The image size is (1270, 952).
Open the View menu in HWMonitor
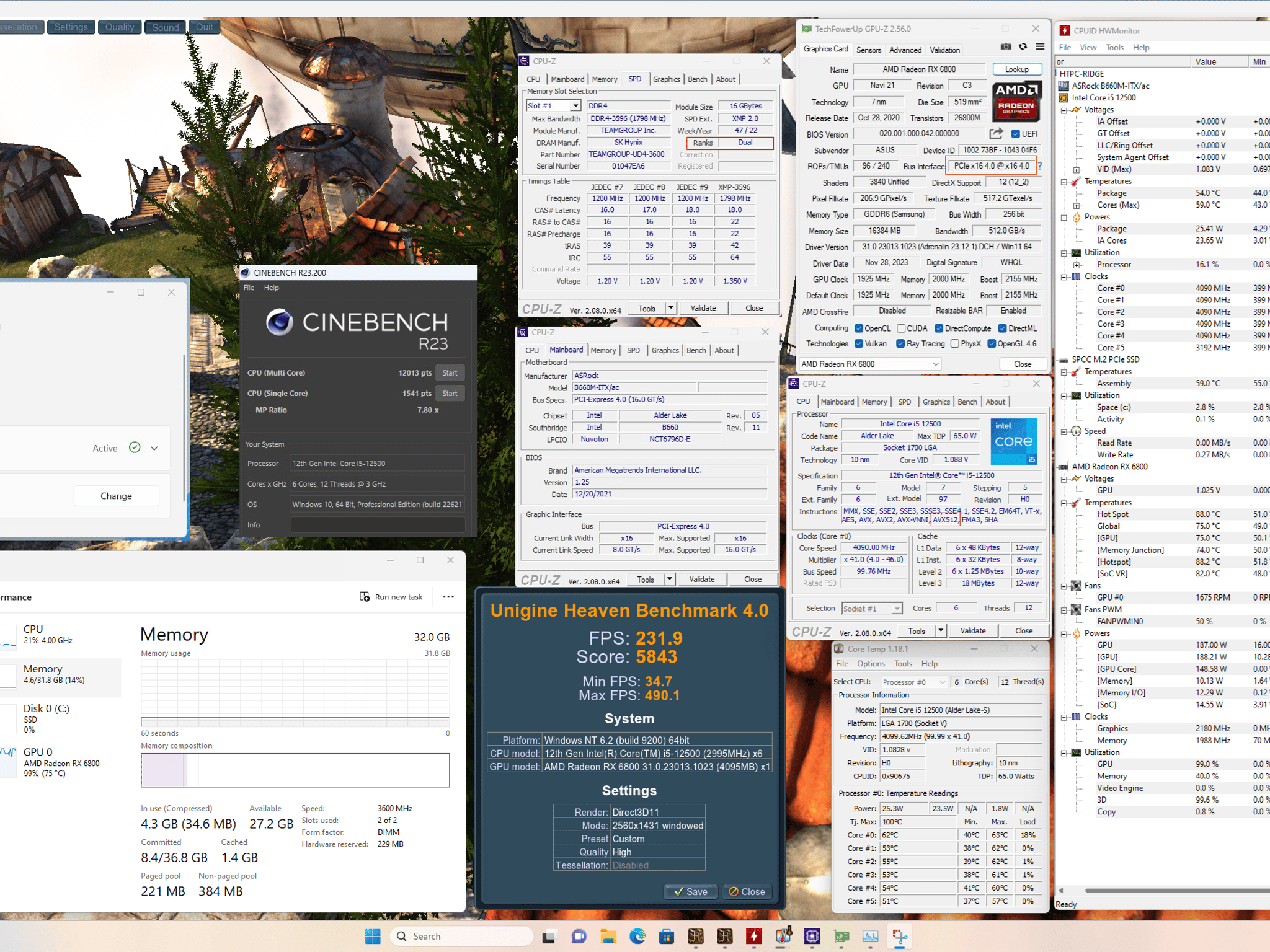pyautogui.click(x=1088, y=47)
